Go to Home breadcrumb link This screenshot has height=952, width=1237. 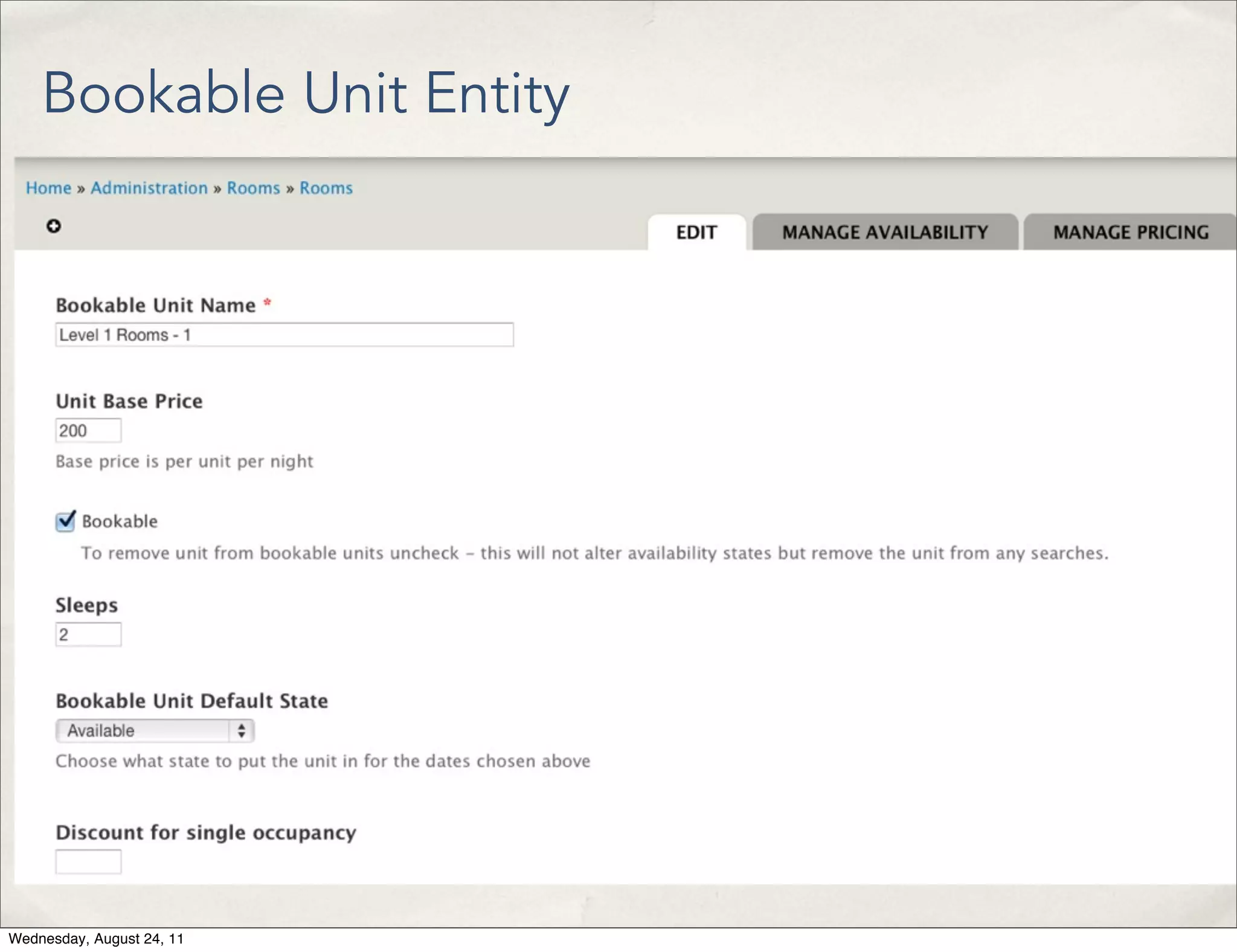(x=48, y=188)
